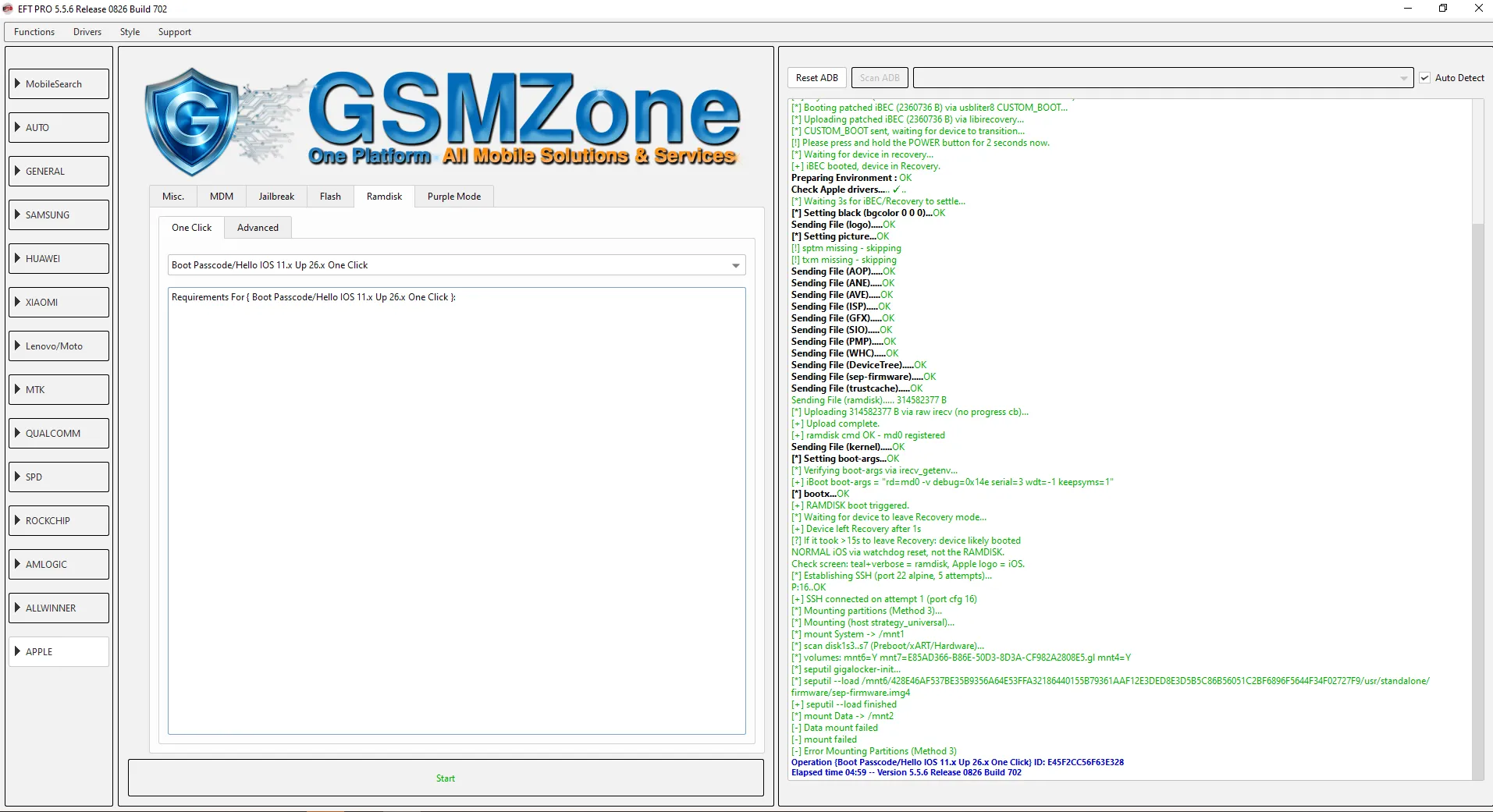Toggle the Auto Detect checkbox
The height and width of the screenshot is (812, 1493).
tap(1425, 78)
